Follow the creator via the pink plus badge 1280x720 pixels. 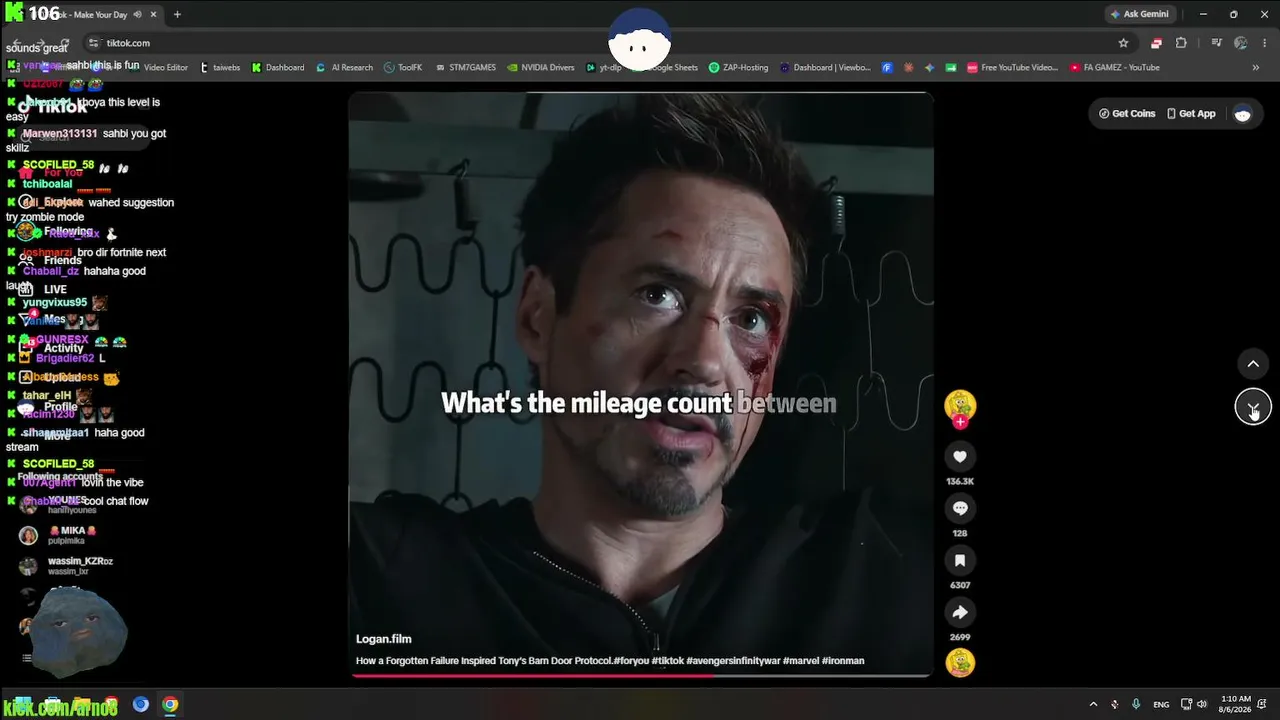(960, 422)
